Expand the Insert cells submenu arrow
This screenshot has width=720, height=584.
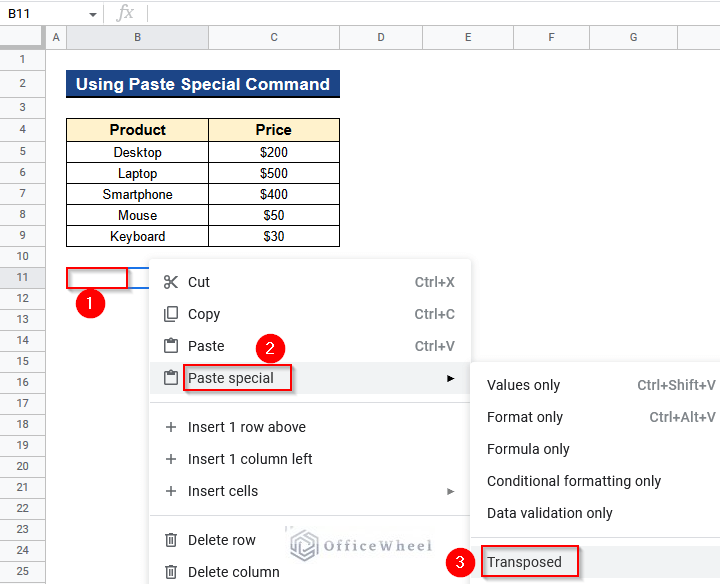coord(451,491)
